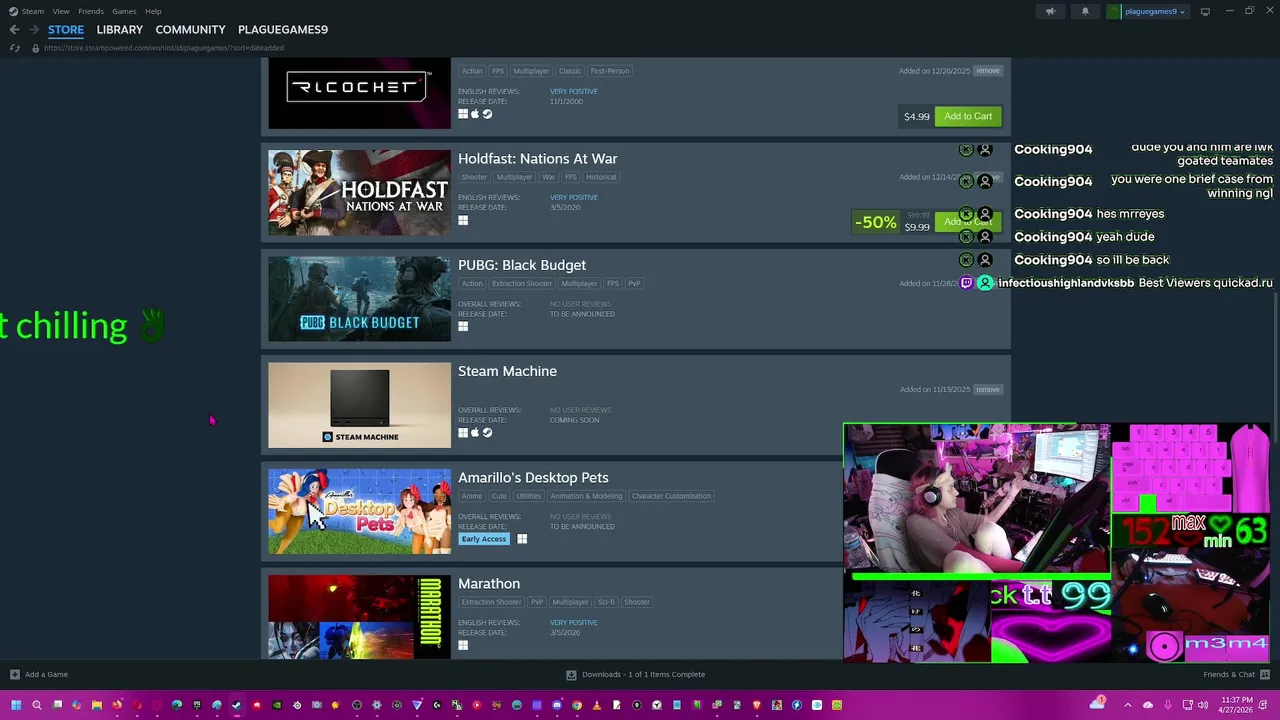Click the Windows platform icon under Marathon
Image resolution: width=1280 pixels, height=720 pixels.
coord(463,645)
